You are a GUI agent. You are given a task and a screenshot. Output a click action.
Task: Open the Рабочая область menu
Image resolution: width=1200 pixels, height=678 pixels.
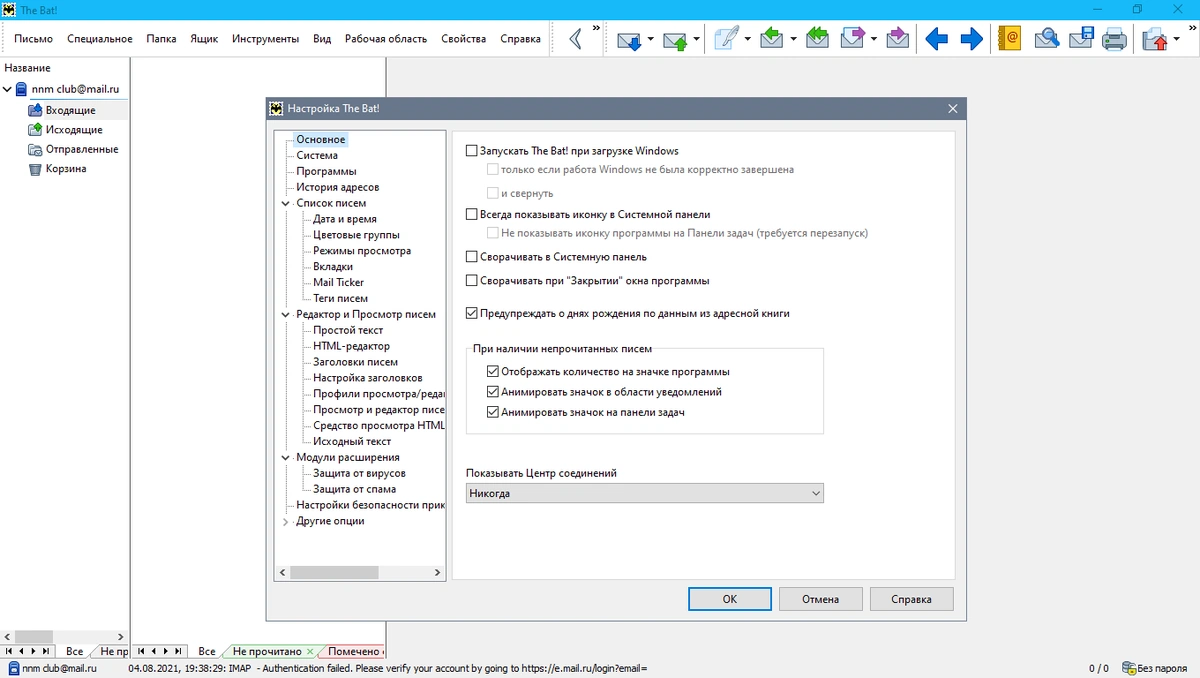pos(386,39)
